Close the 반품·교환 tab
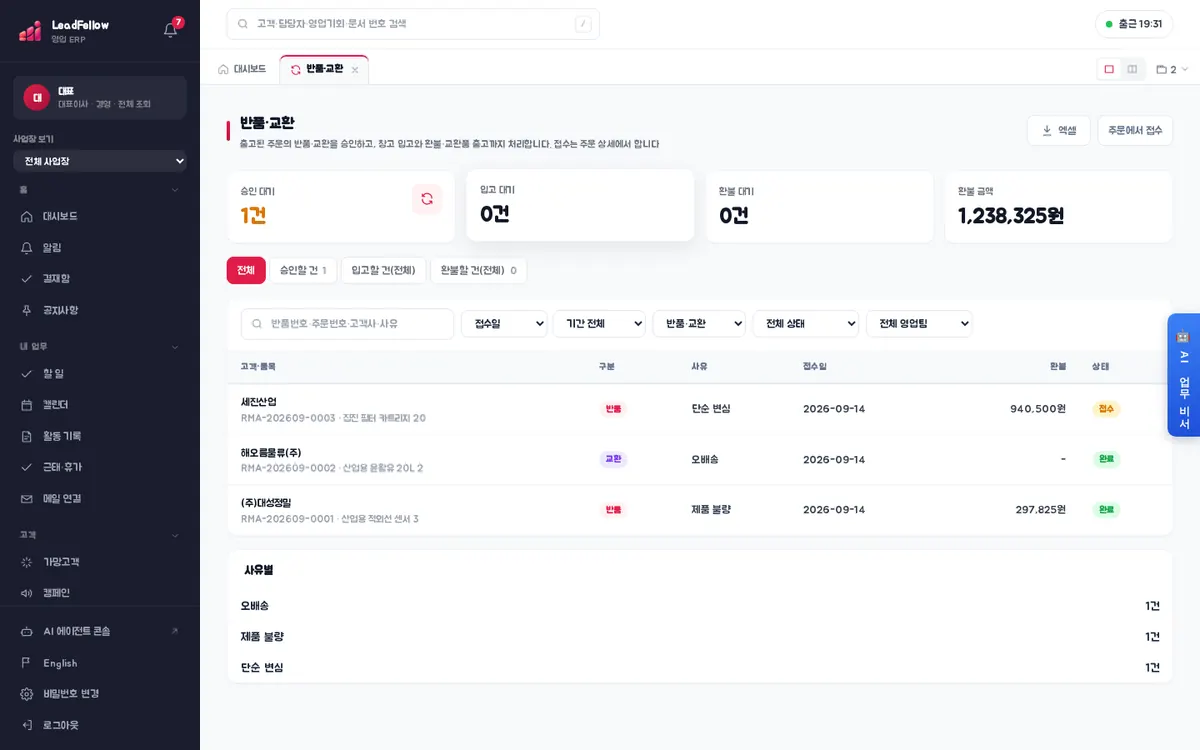The width and height of the screenshot is (1200, 750). pyautogui.click(x=355, y=70)
